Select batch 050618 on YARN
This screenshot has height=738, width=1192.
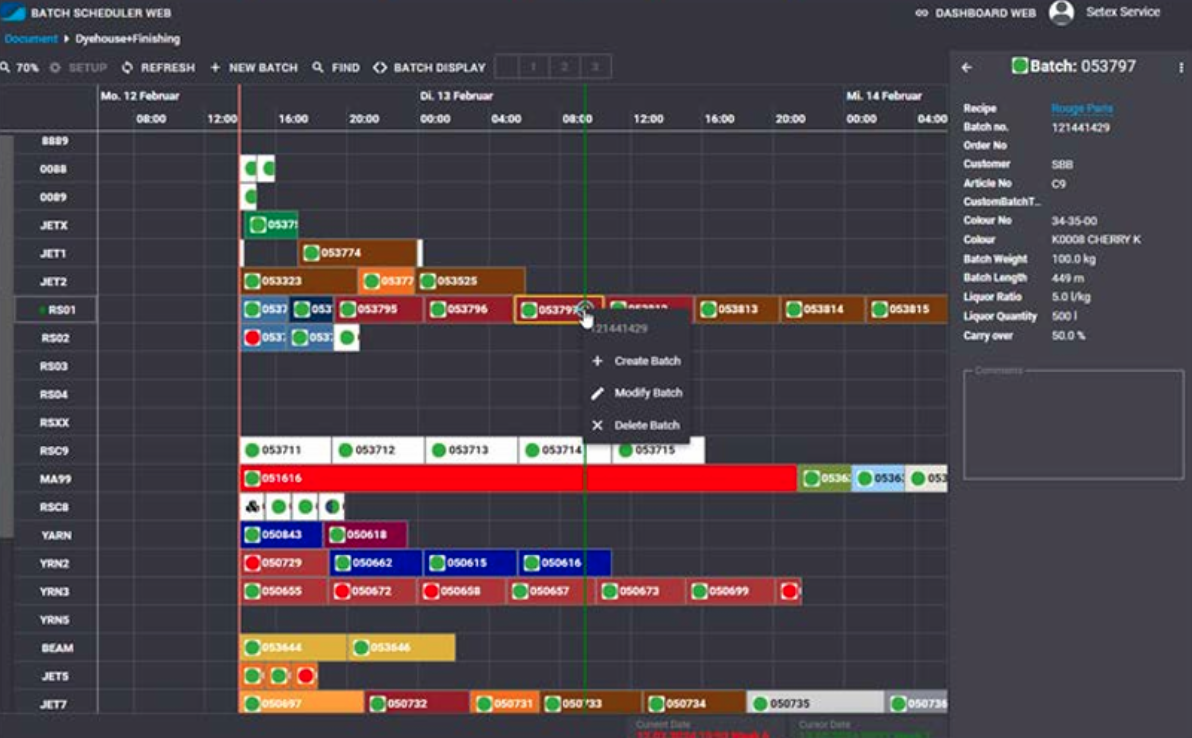(366, 534)
